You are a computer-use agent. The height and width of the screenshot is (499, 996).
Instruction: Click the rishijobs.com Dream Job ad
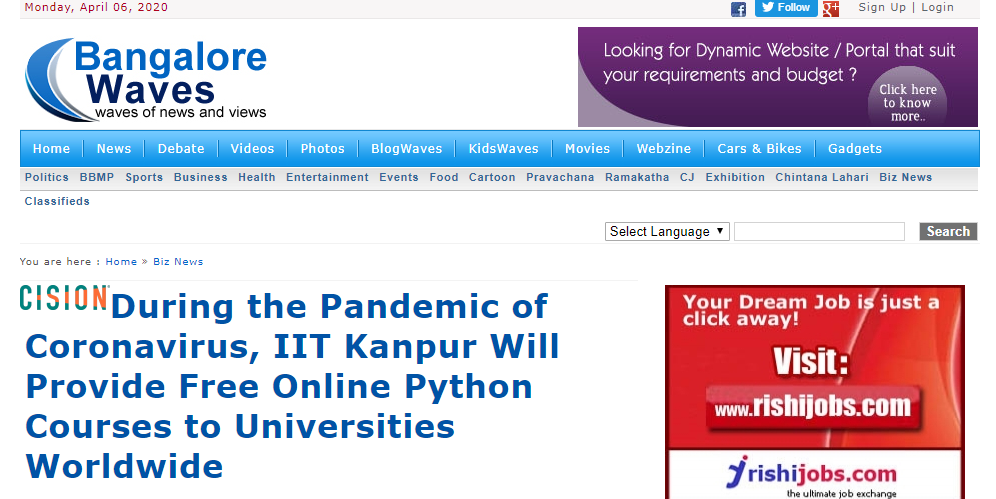(814, 392)
